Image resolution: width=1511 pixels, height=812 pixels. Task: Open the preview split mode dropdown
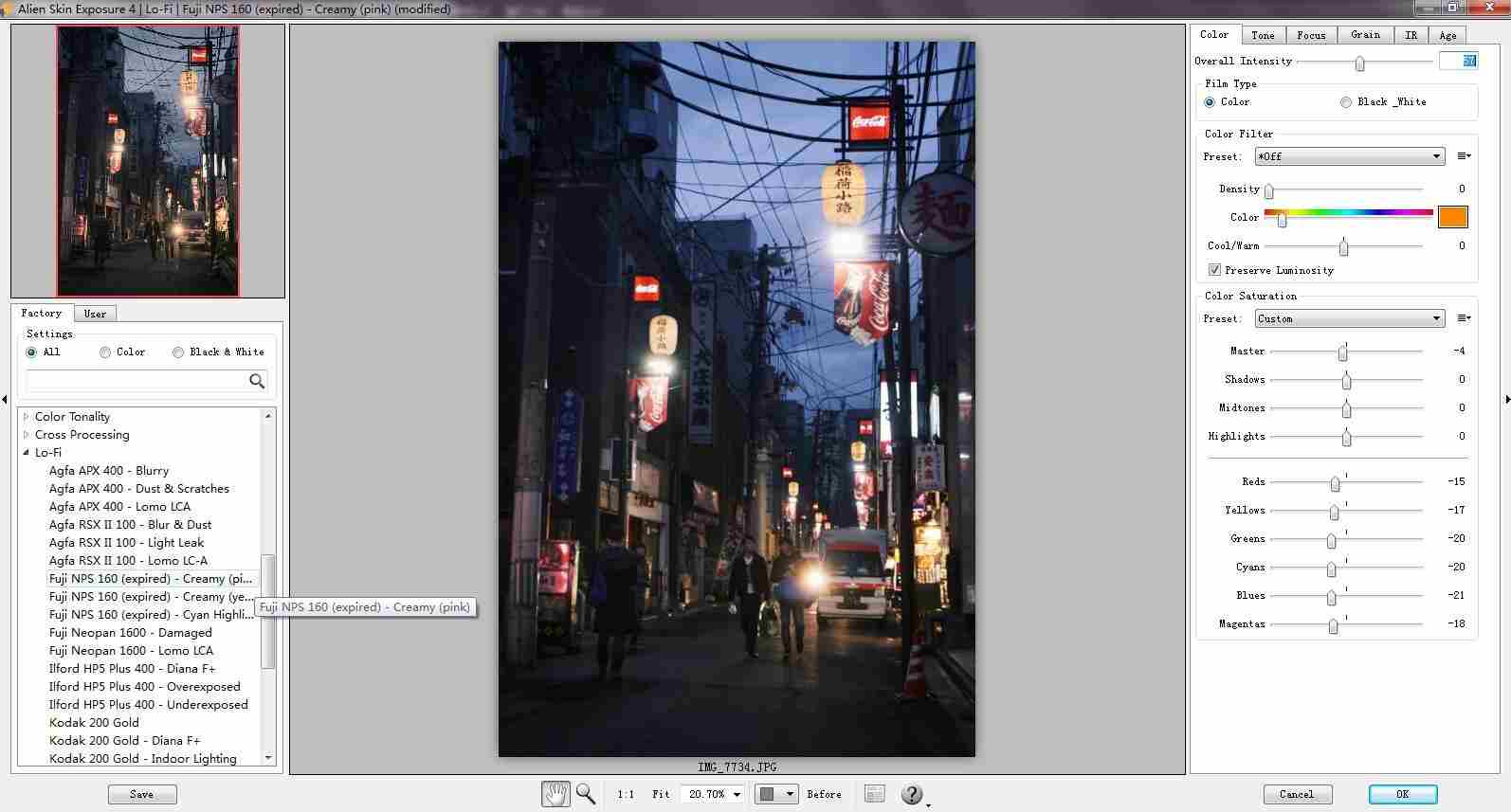pyautogui.click(x=775, y=794)
